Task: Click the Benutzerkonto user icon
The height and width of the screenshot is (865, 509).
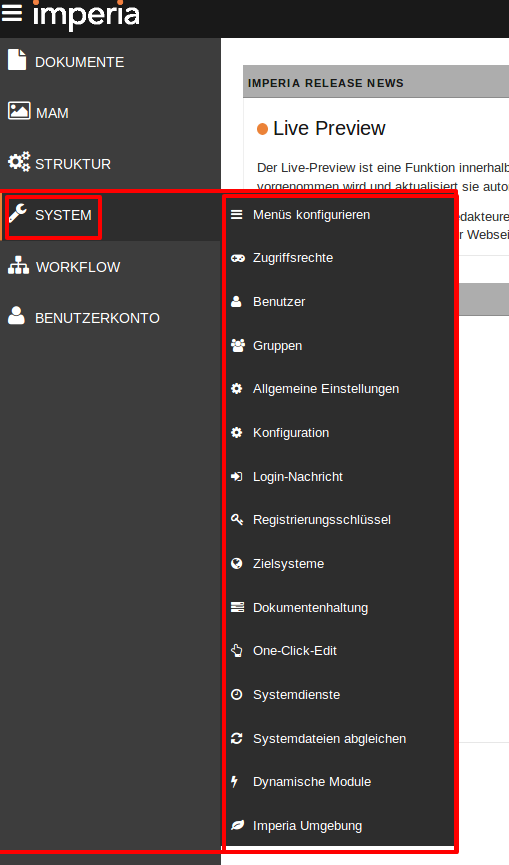Action: tap(17, 316)
